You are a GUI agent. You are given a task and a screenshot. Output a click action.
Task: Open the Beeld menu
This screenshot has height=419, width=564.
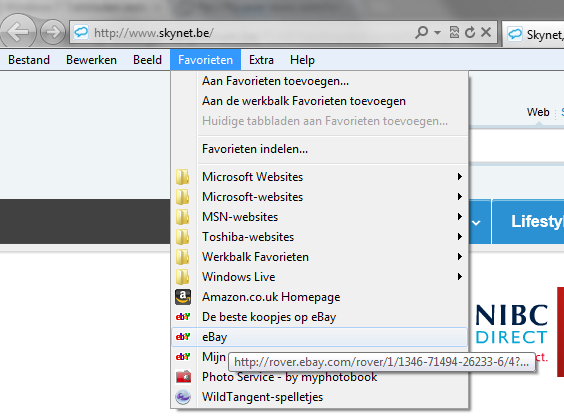point(147,60)
